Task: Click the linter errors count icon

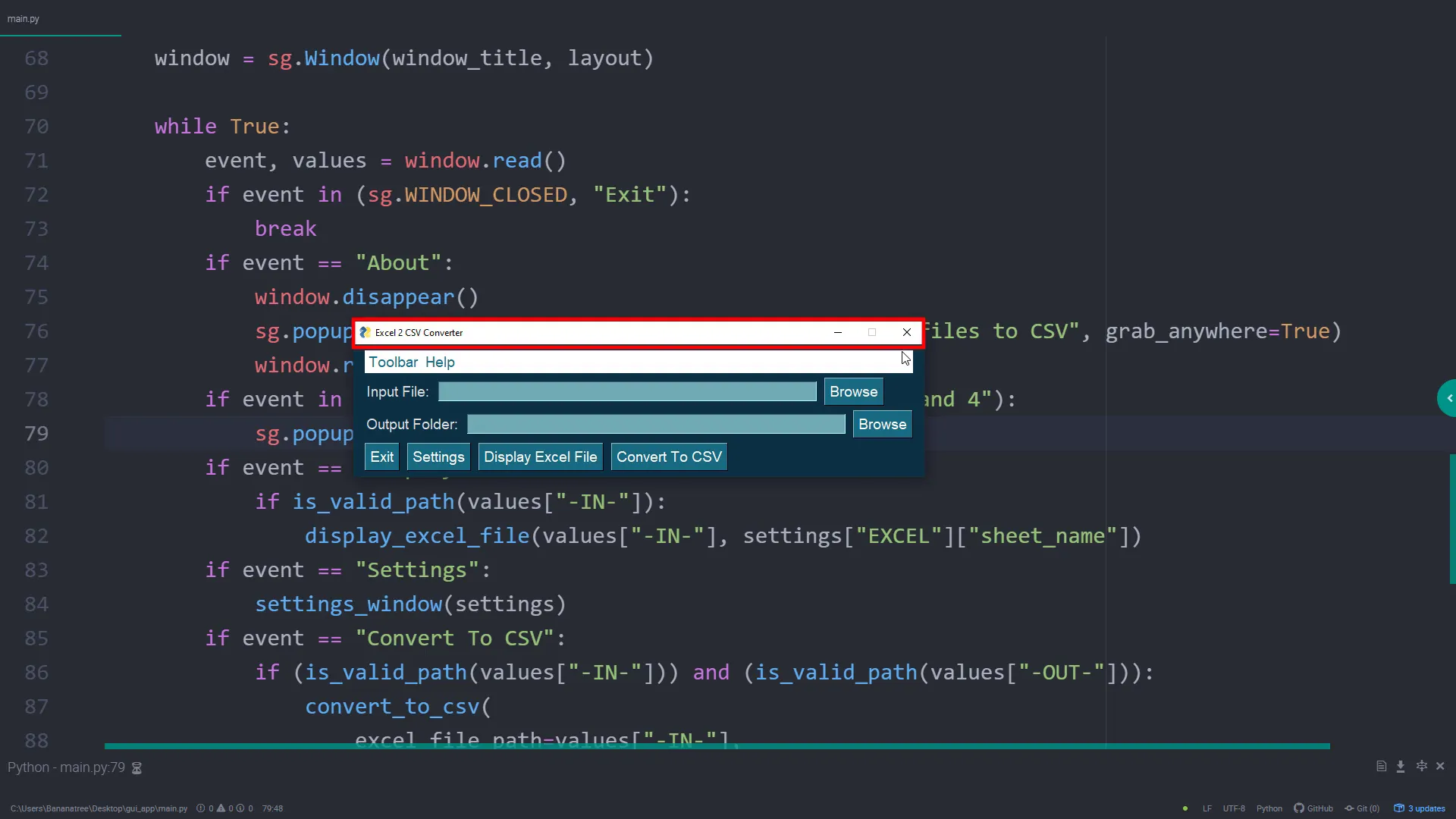Action: pyautogui.click(x=201, y=808)
